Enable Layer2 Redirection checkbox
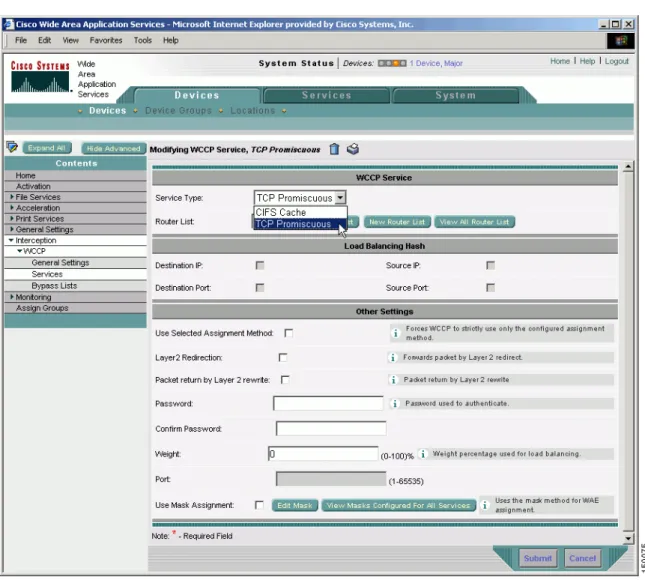The height and width of the screenshot is (580, 645). tap(283, 357)
